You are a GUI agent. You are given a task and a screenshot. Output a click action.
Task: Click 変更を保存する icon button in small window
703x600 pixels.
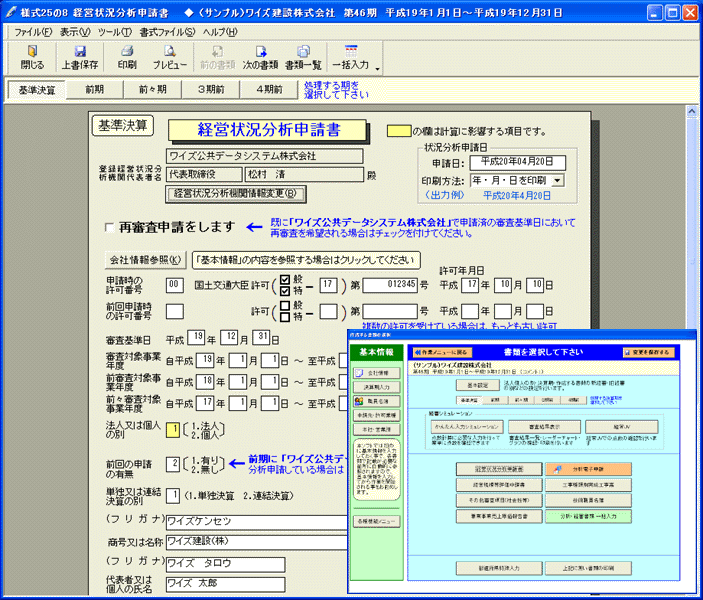649,352
